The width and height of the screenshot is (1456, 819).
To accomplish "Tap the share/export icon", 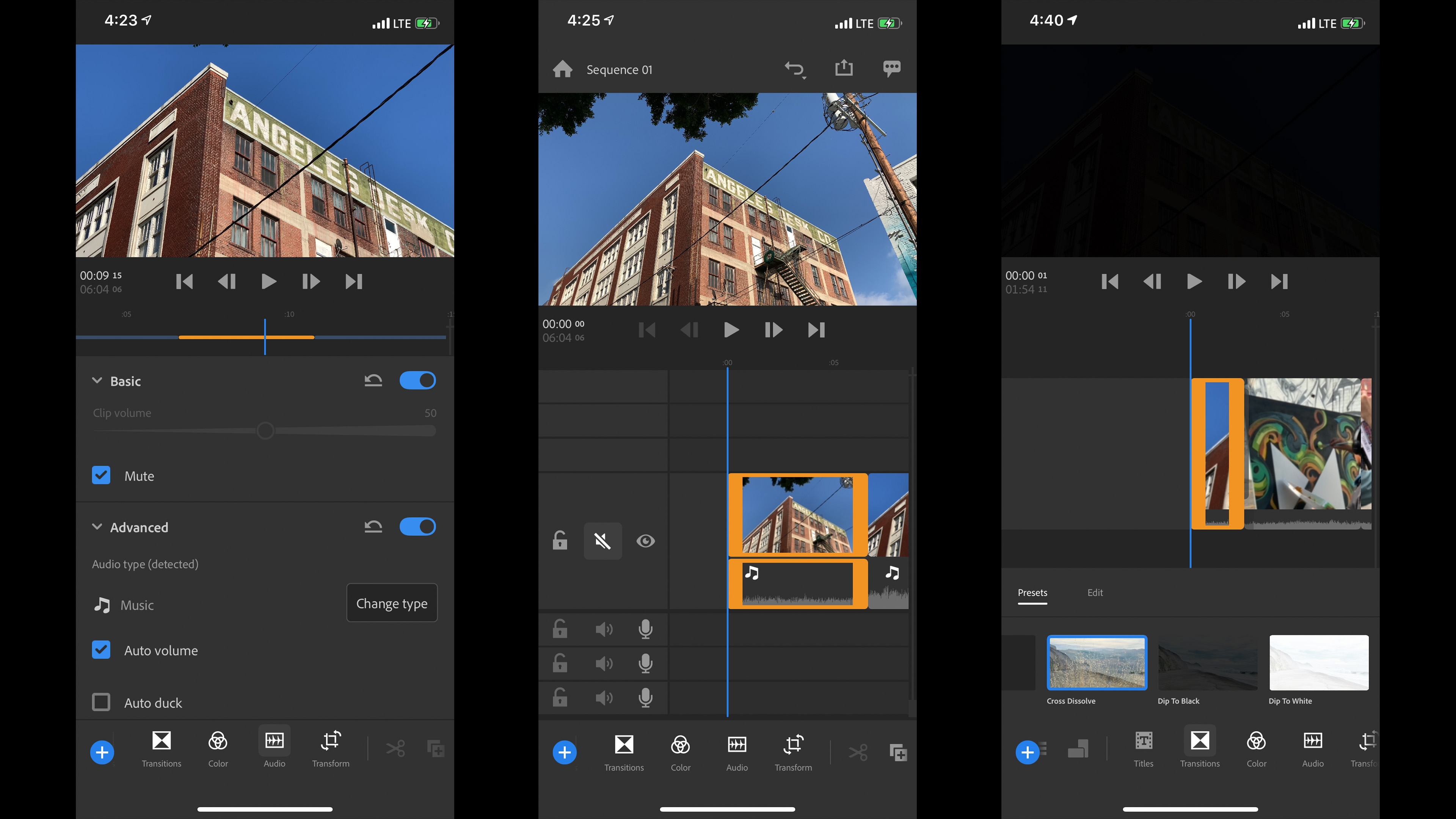I will coord(843,68).
